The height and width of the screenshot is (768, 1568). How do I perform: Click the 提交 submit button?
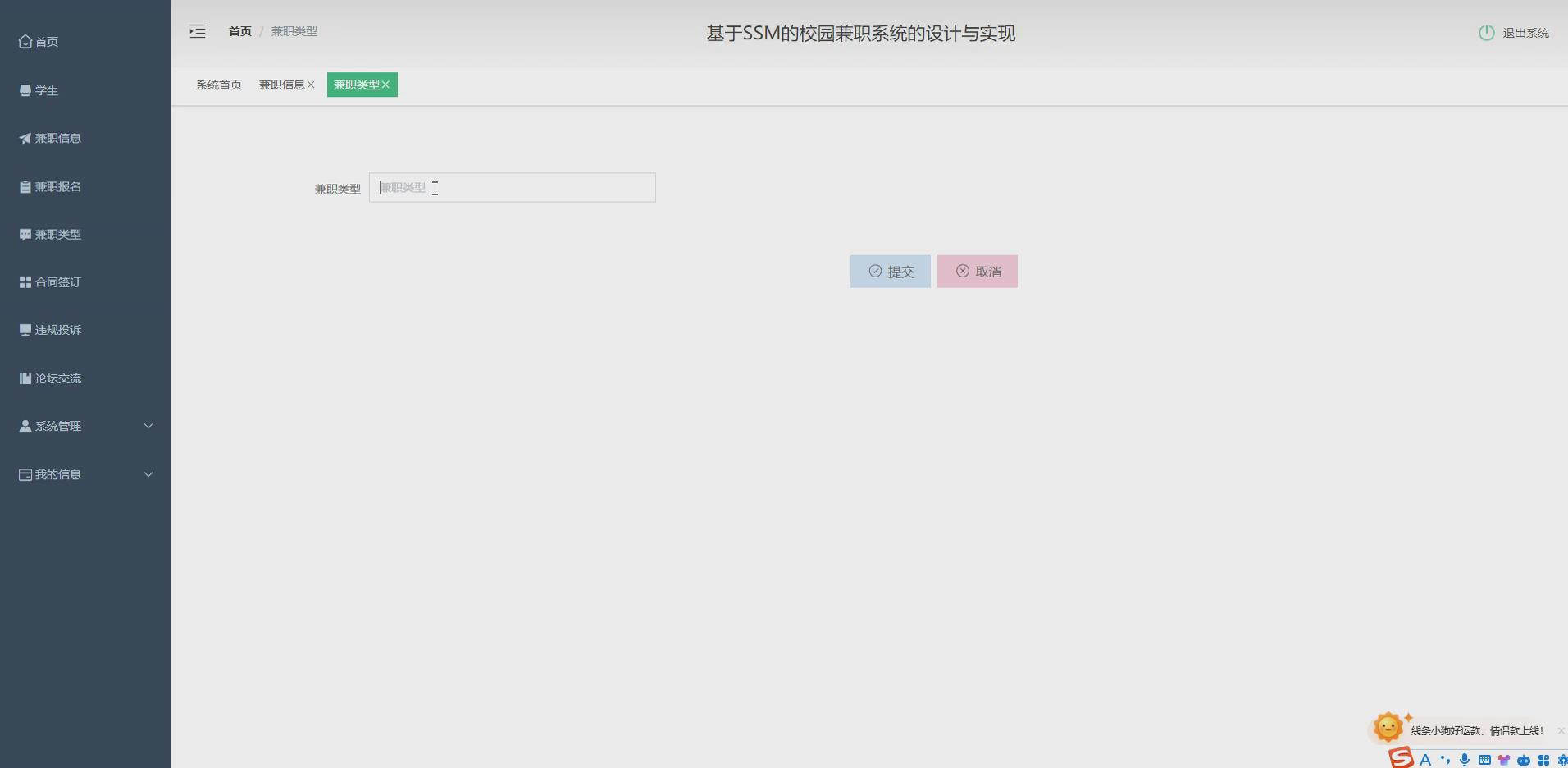tap(890, 271)
